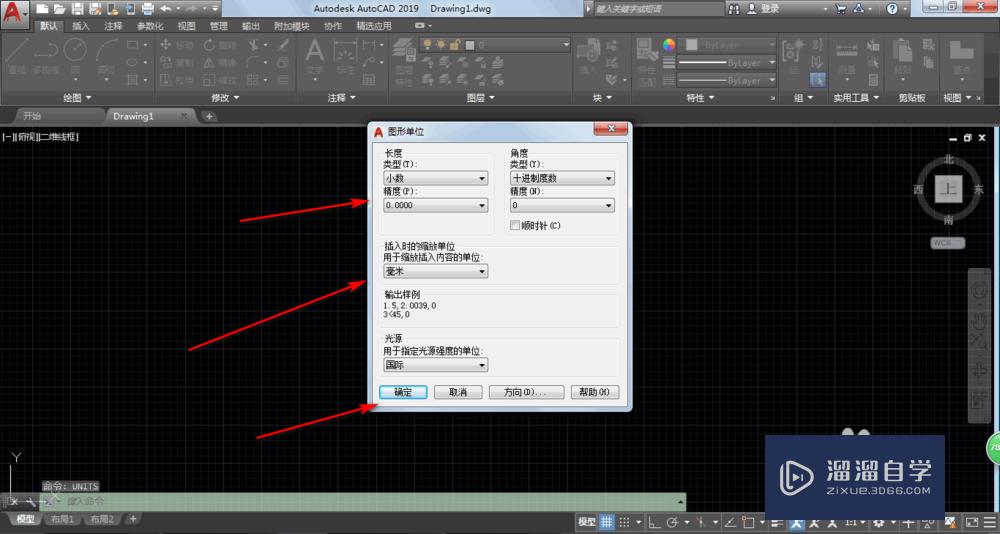Toggle lineweight display in status bar

(x=777, y=522)
